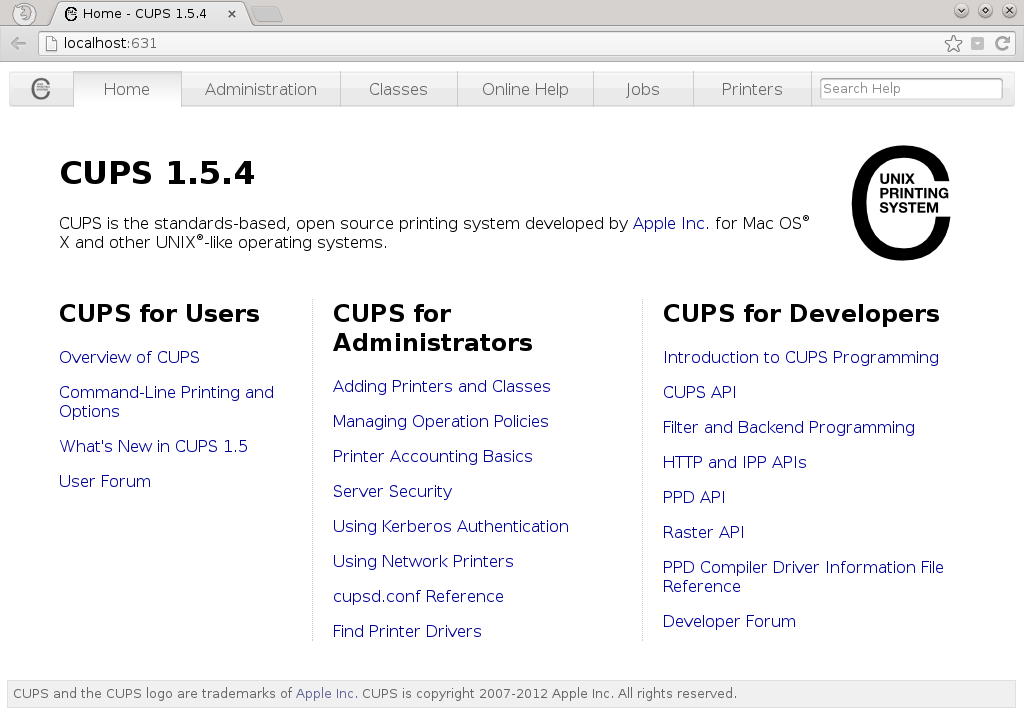Click the Unix Printing System logo image
The height and width of the screenshot is (716, 1024).
click(x=901, y=203)
